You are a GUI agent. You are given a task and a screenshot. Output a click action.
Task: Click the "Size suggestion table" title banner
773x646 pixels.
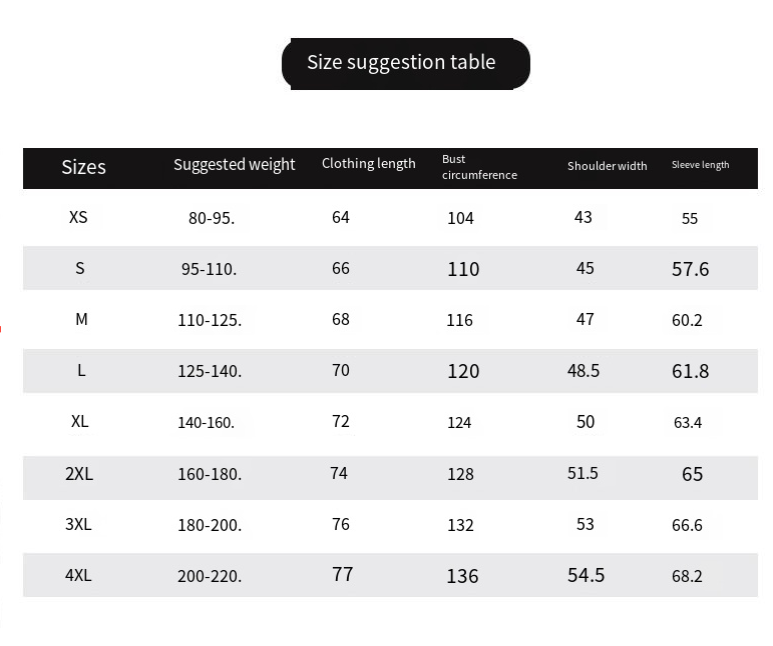tap(404, 63)
